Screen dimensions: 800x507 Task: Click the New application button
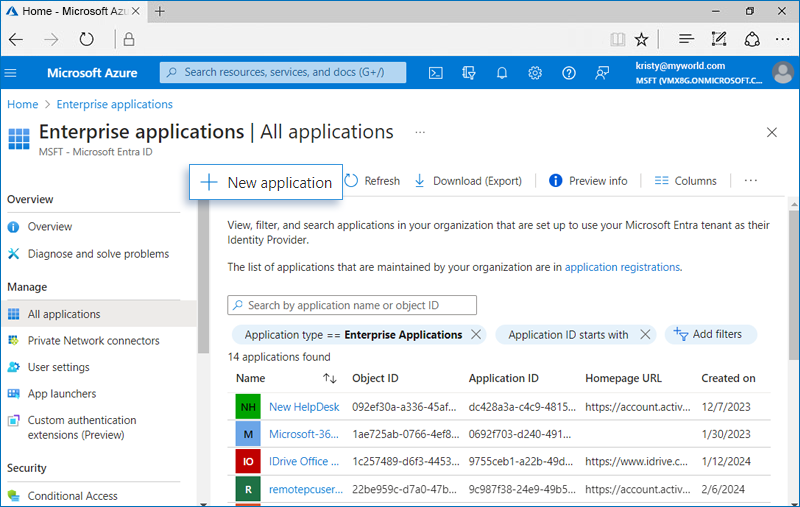pos(266,182)
